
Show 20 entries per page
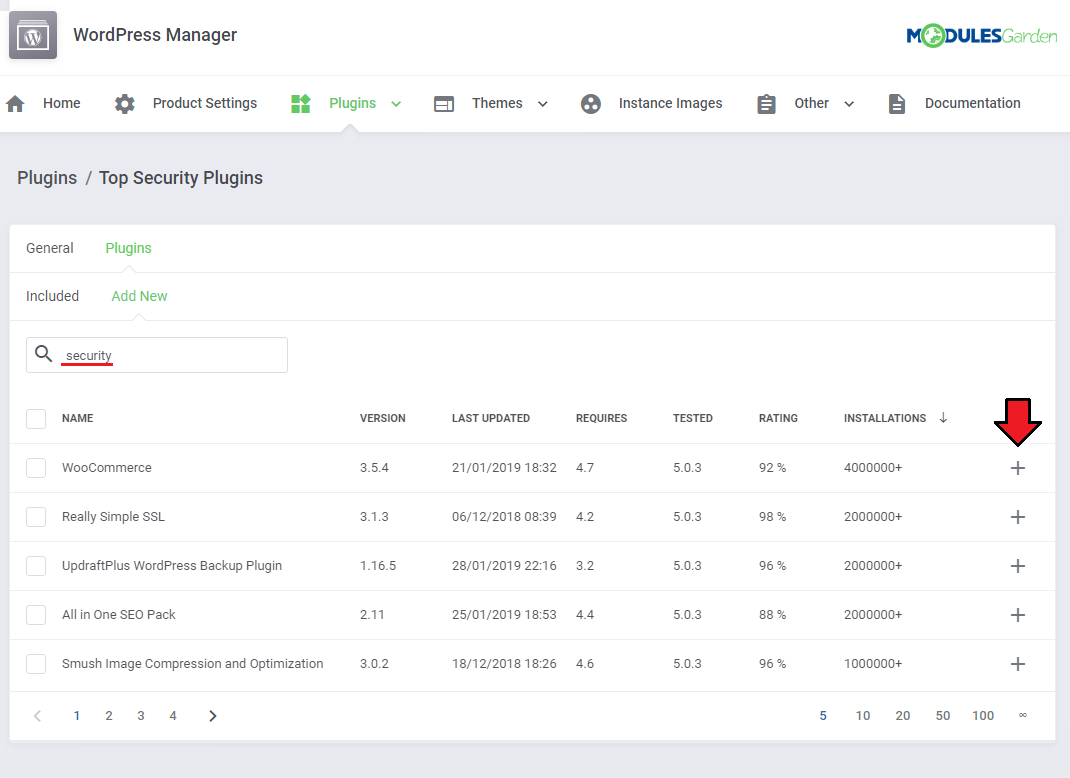coord(902,716)
